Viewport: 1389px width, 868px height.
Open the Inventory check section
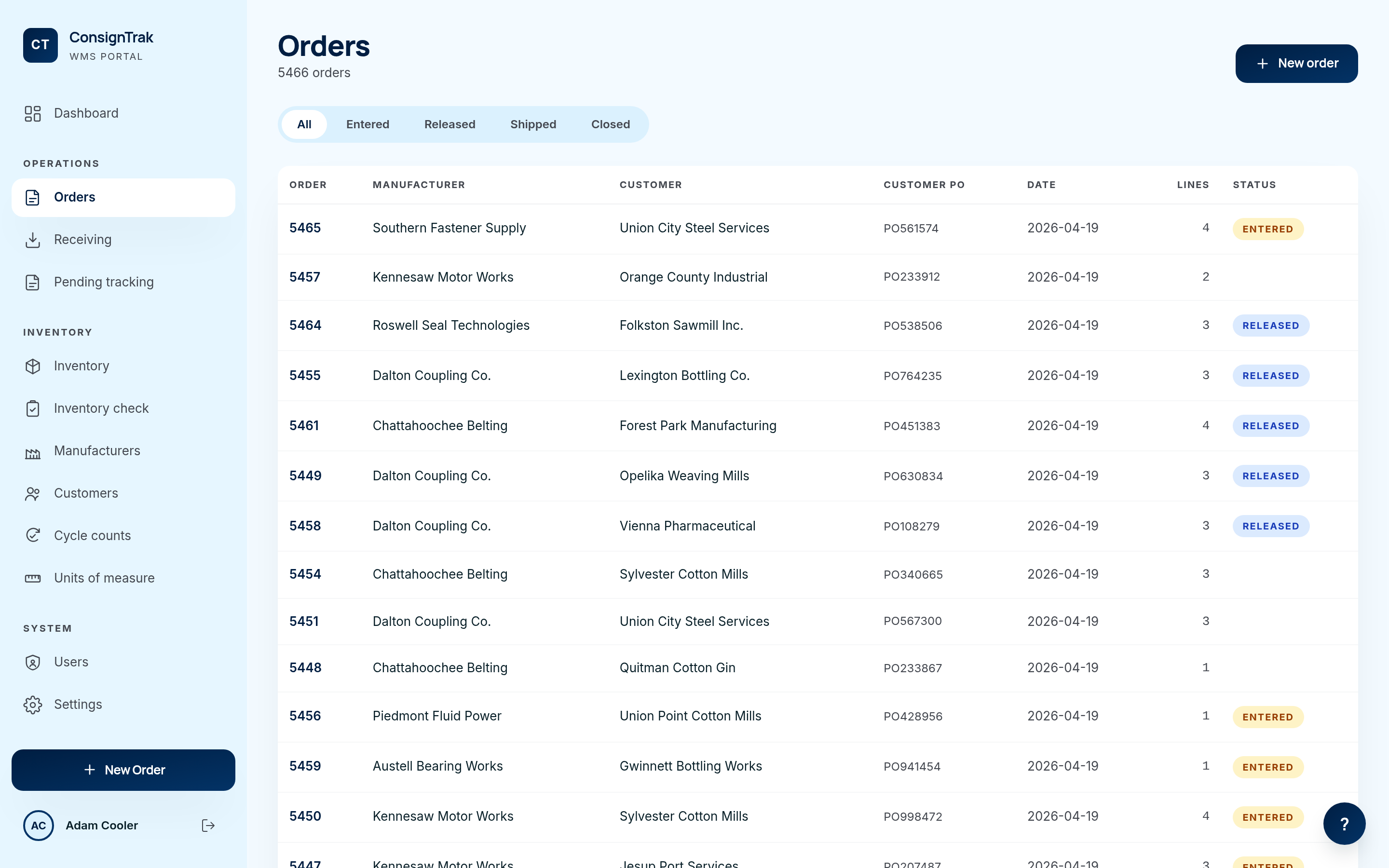[x=101, y=408]
